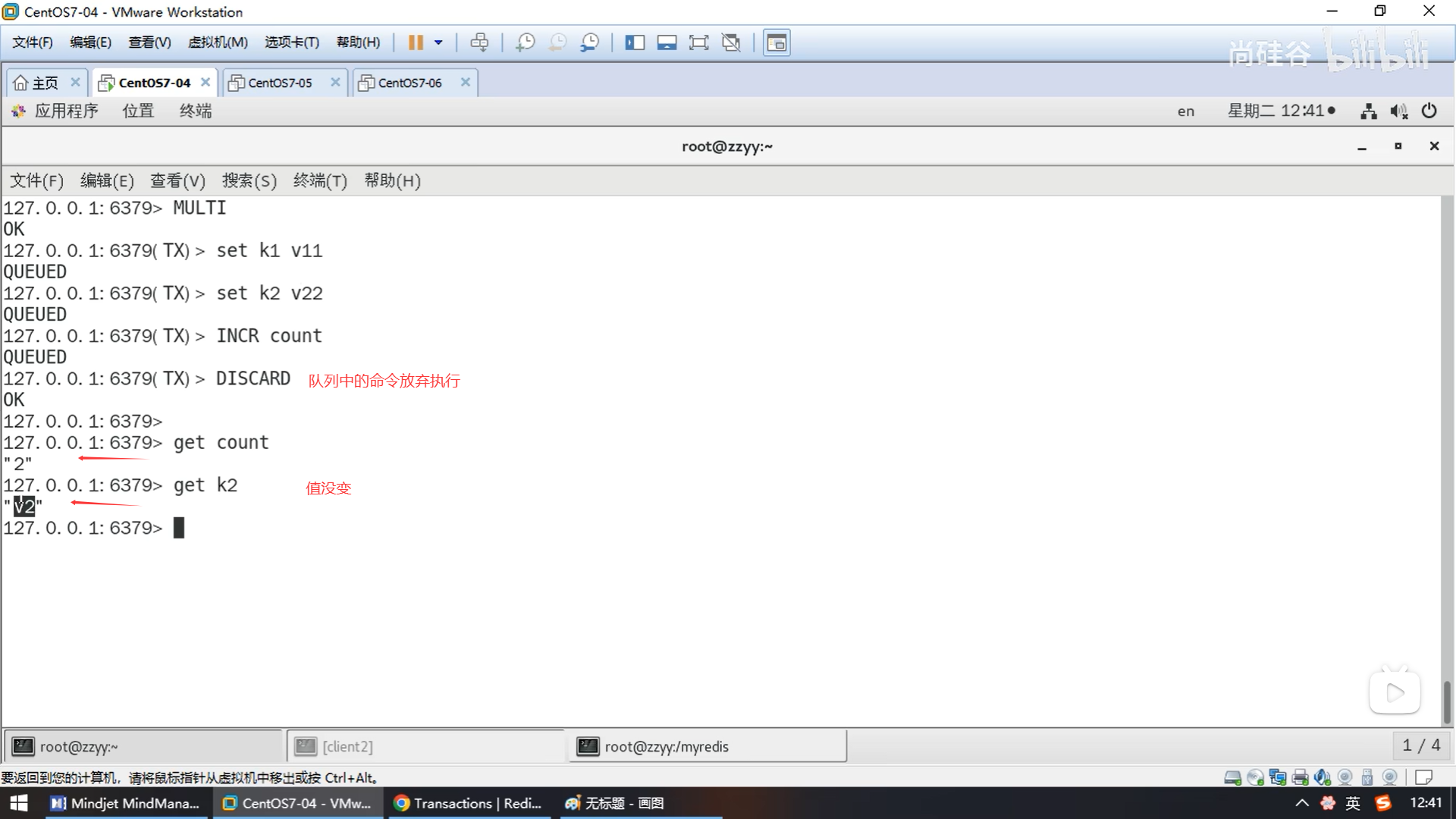Toggle Unity mode icon
This screenshot has width=1456, height=819.
point(731,42)
